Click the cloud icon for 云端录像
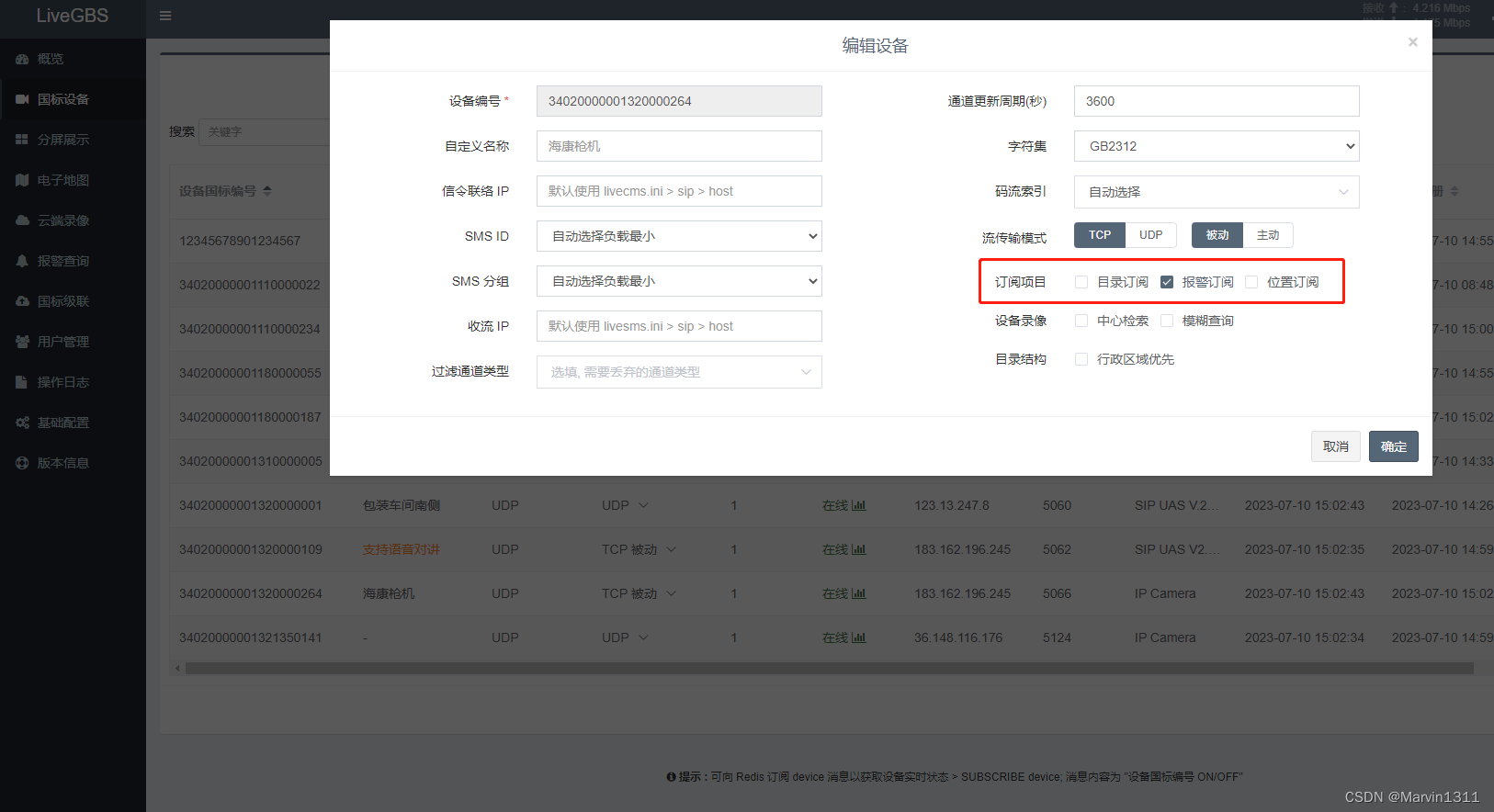The width and height of the screenshot is (1494, 812). [x=22, y=220]
